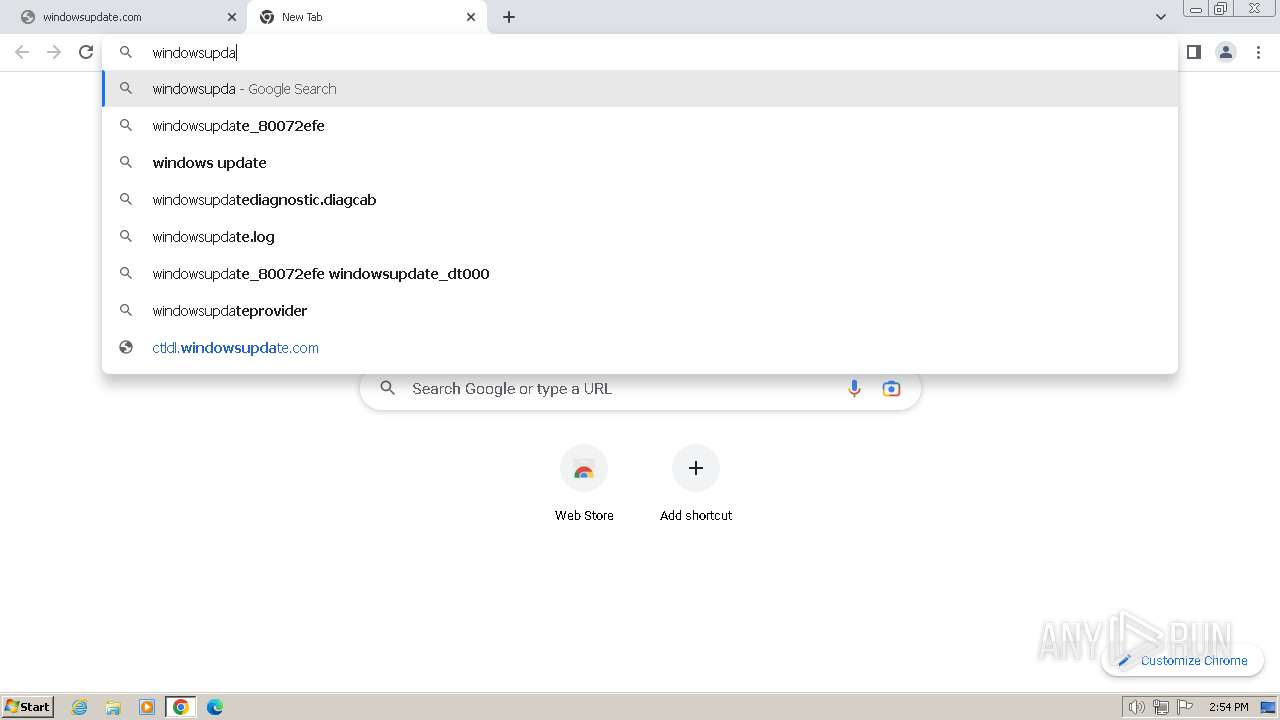Image resolution: width=1280 pixels, height=720 pixels.
Task: Go forward with the forward arrow
Action: 54,52
